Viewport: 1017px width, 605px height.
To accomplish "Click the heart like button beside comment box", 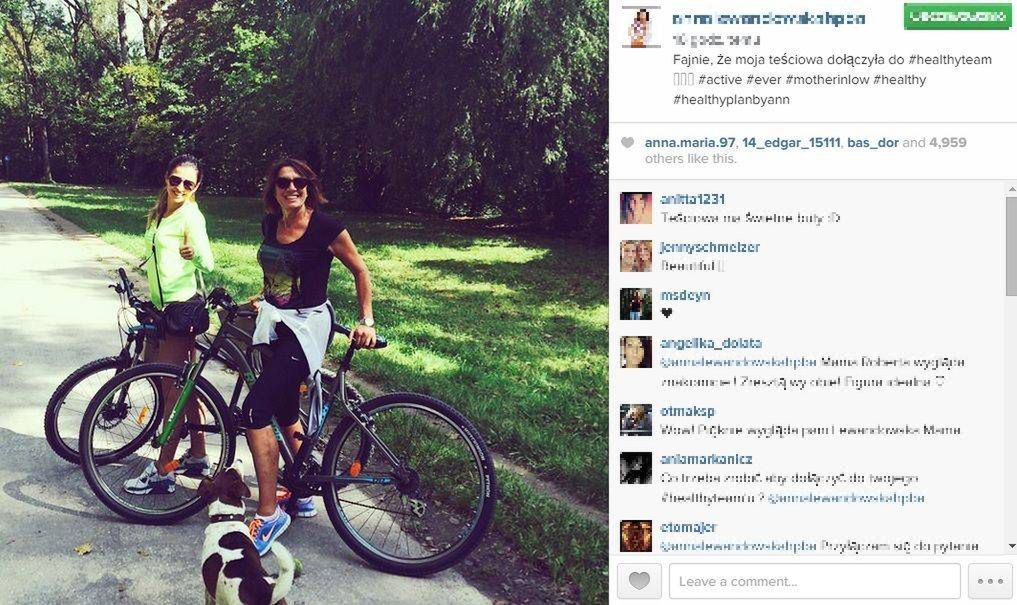I will 639,581.
